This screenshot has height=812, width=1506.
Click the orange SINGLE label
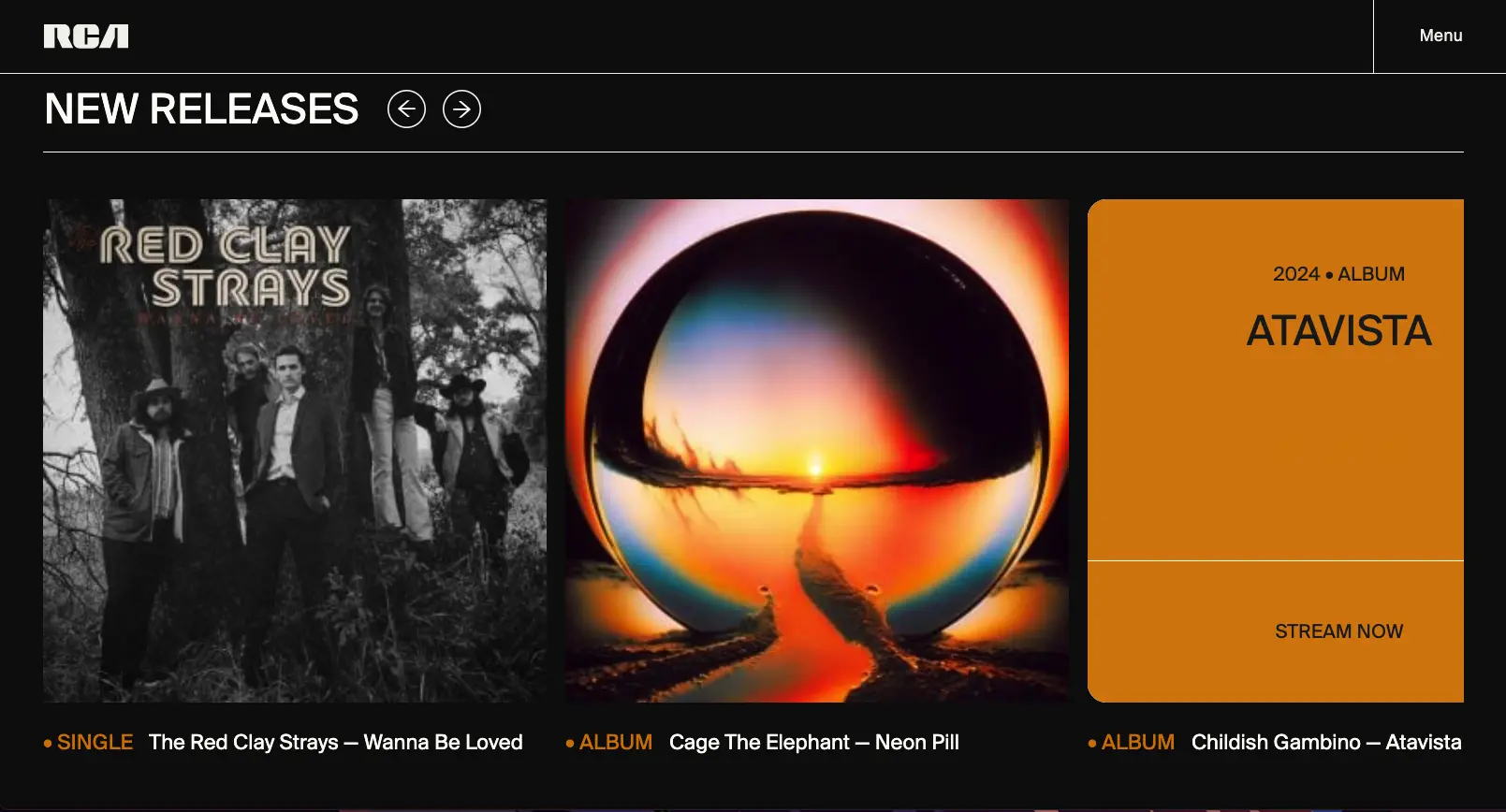click(x=95, y=742)
